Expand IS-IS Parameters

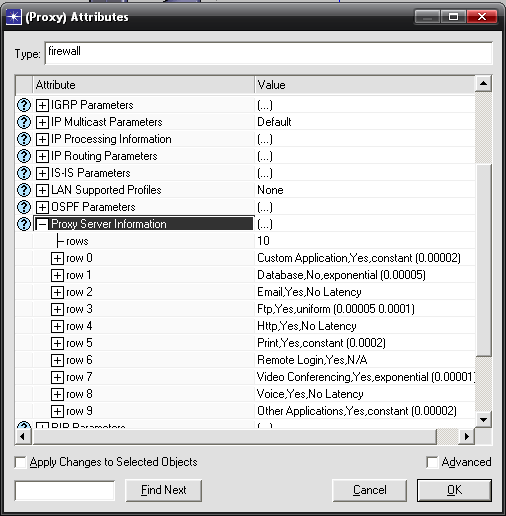point(42,173)
